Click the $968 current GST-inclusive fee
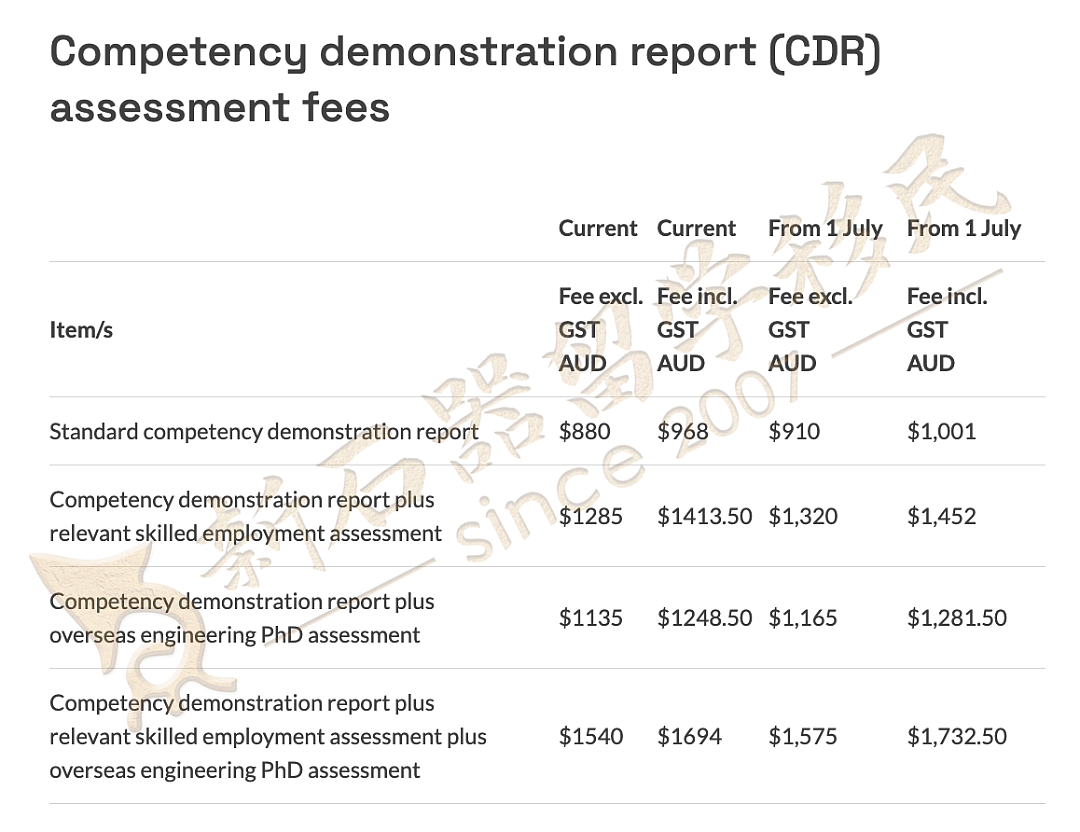 tap(683, 432)
